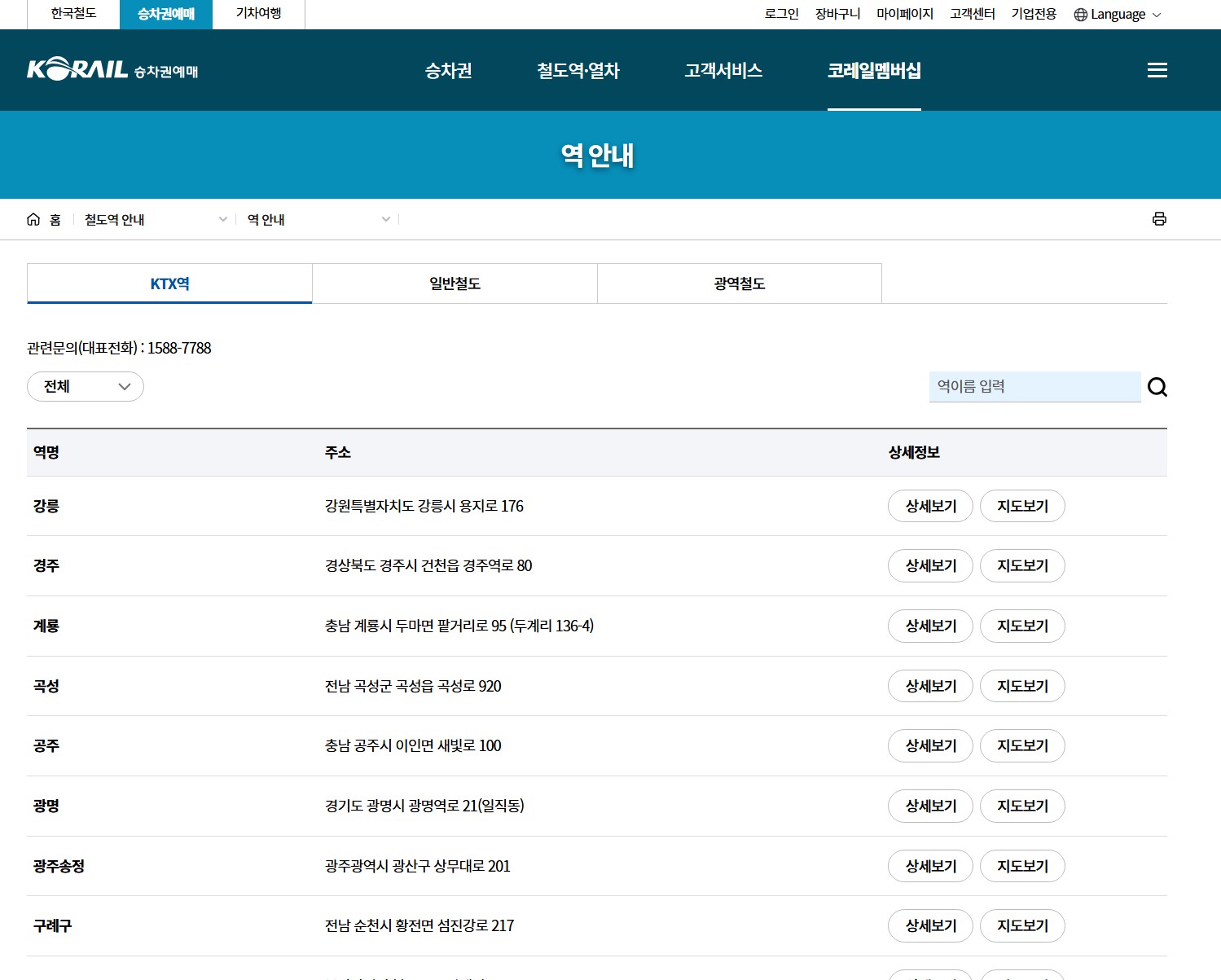This screenshot has height=980, width=1221.
Task: Expand the 철도역 안내 breadcrumb dropdown
Action: coord(222,218)
